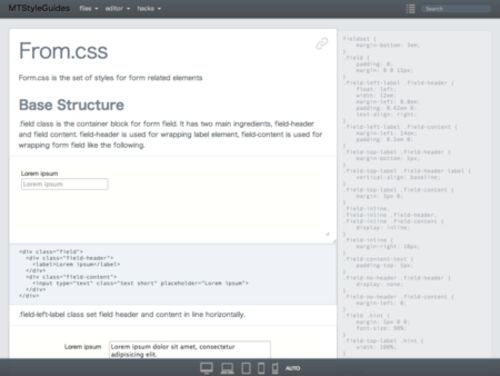Viewport: 500px width, 376px height.
Task: Open the hacks dropdown menu
Action: 149,9
